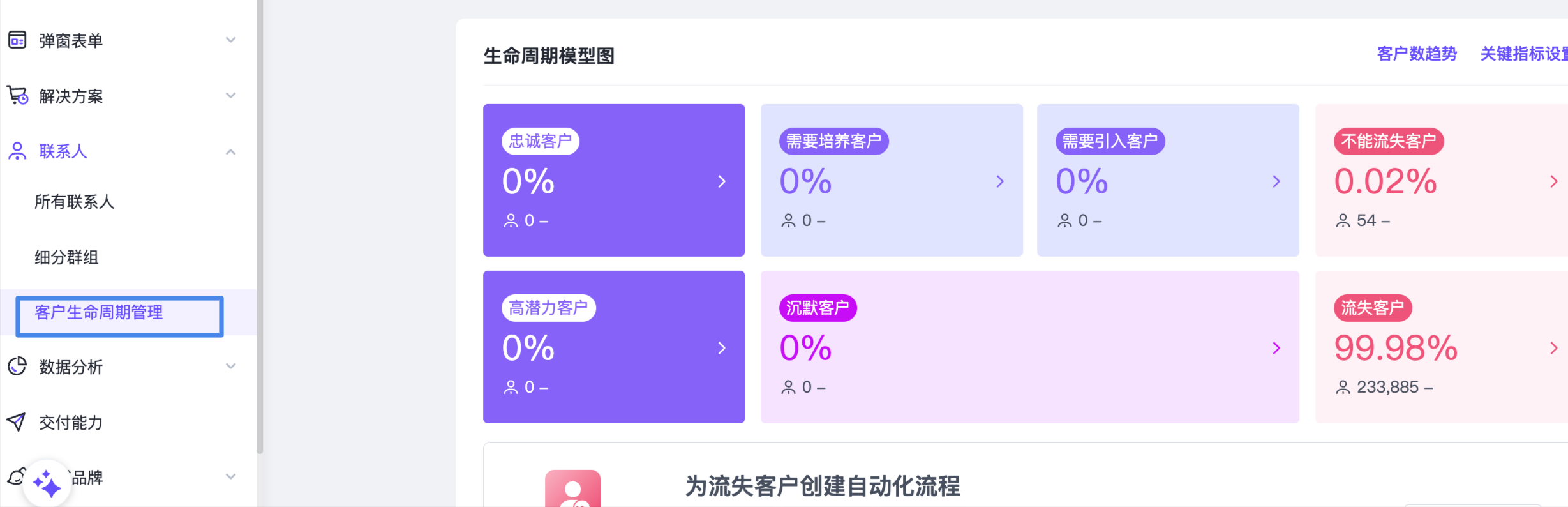The image size is (1568, 507).
Task: Click the 弹窗表单 form icon
Action: pos(17,40)
